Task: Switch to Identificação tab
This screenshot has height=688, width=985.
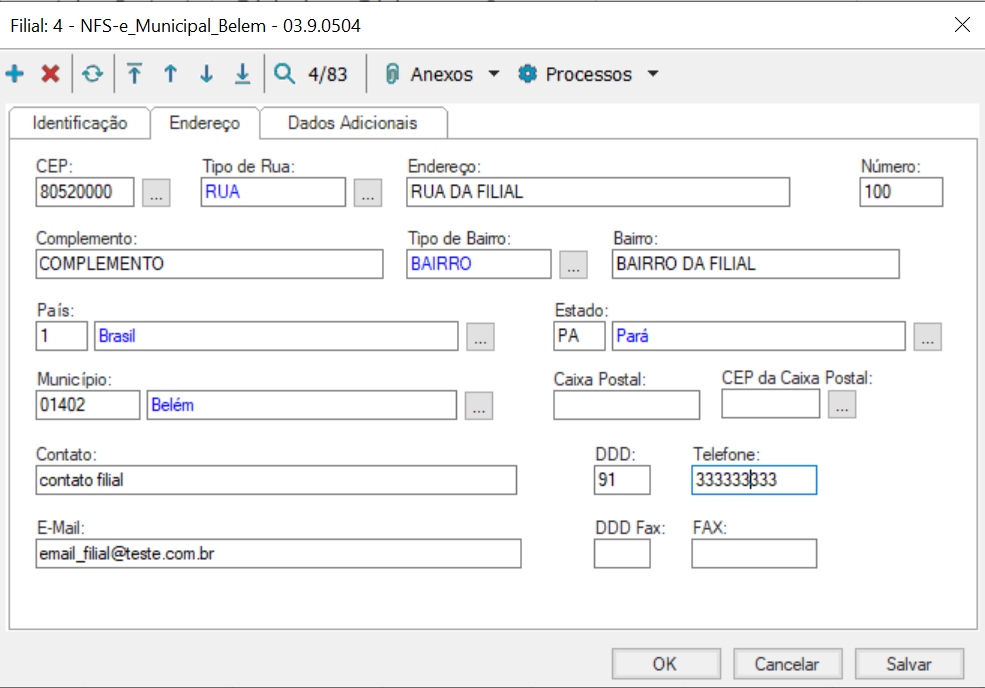Action: click(80, 123)
